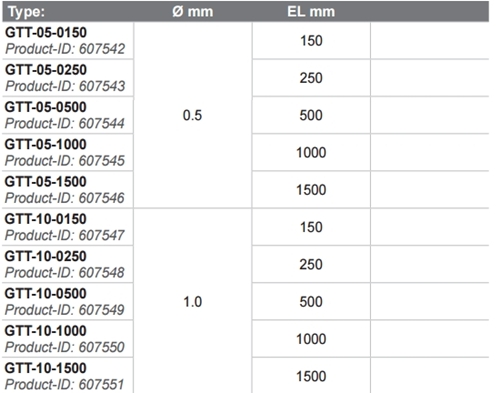Select the GTT-10-0250 type entry
500x393 pixels.
pyautogui.click(x=46, y=257)
